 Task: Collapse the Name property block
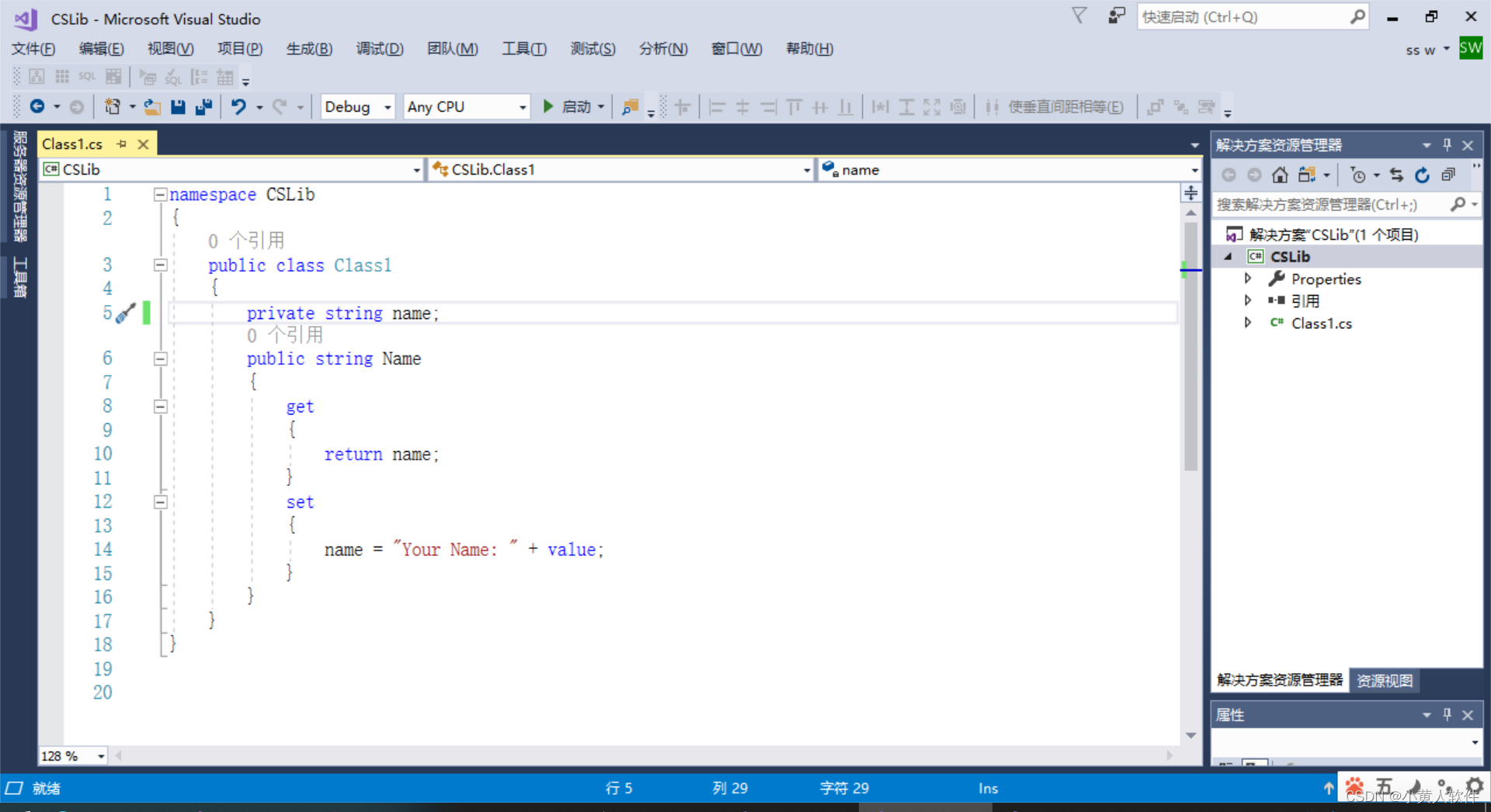click(160, 359)
